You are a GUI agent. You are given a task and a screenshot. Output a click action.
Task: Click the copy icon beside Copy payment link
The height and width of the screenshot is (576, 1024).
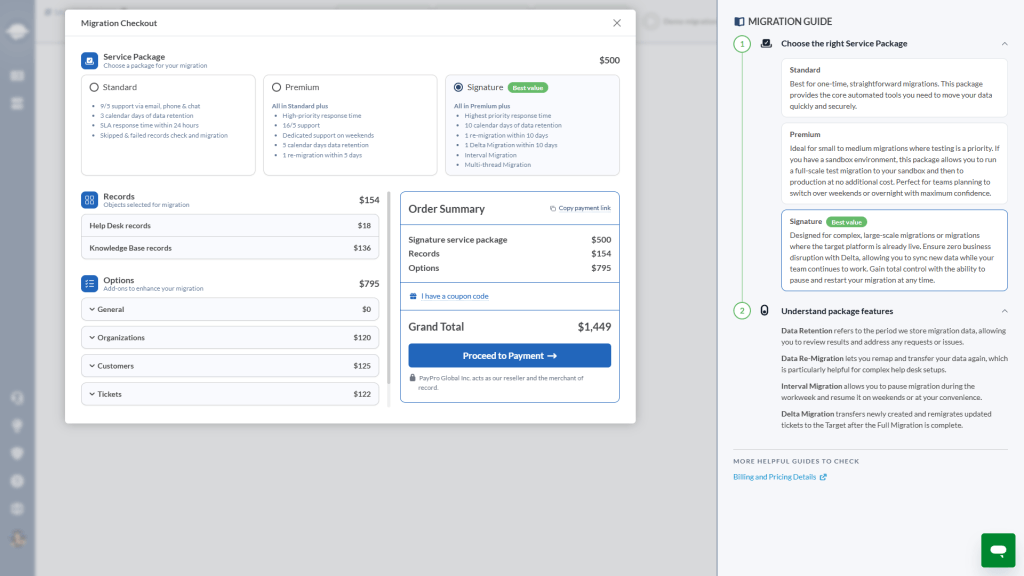point(552,208)
